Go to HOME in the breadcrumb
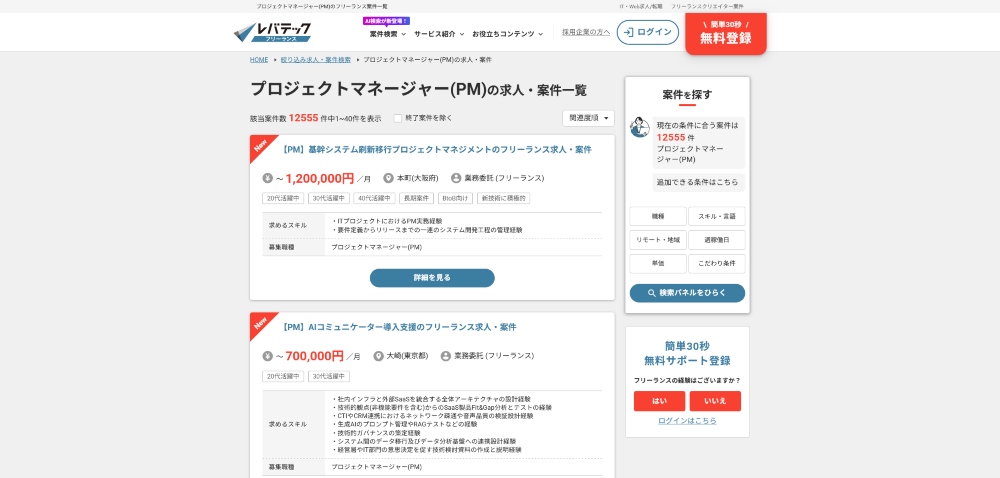 pos(259,59)
